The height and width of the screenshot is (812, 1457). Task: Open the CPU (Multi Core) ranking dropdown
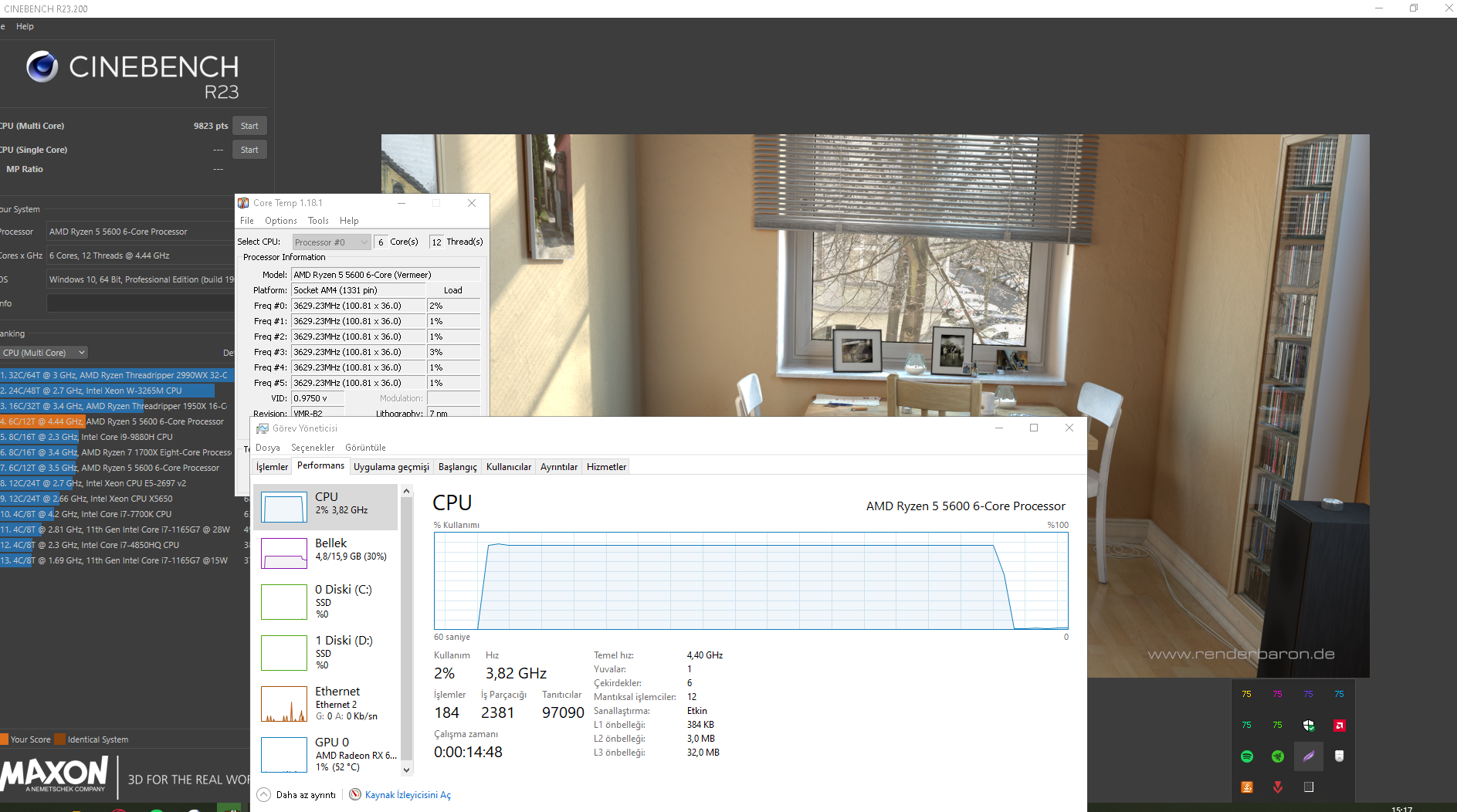click(x=44, y=353)
